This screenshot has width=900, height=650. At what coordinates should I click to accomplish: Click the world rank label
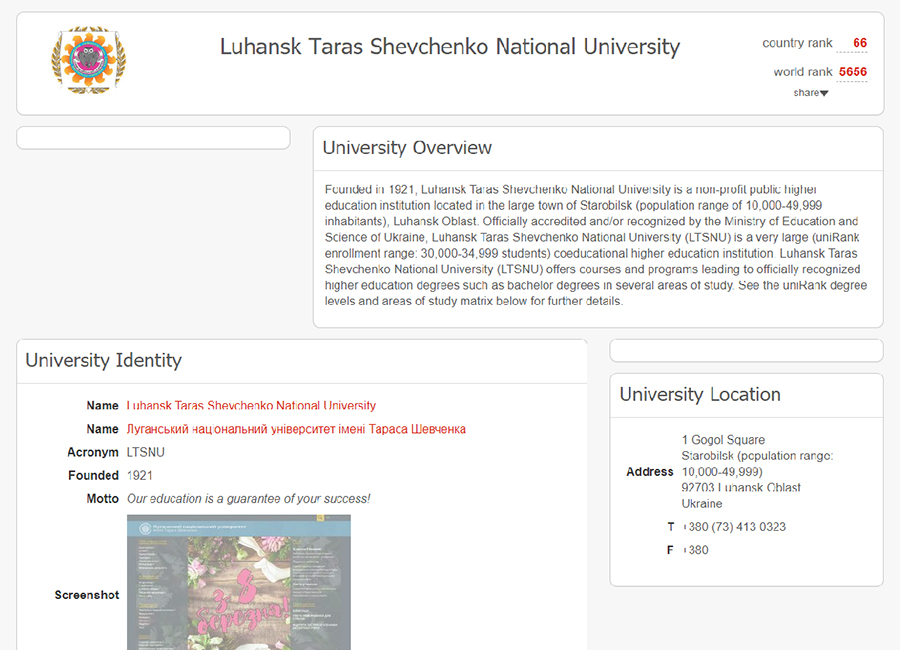coord(802,72)
